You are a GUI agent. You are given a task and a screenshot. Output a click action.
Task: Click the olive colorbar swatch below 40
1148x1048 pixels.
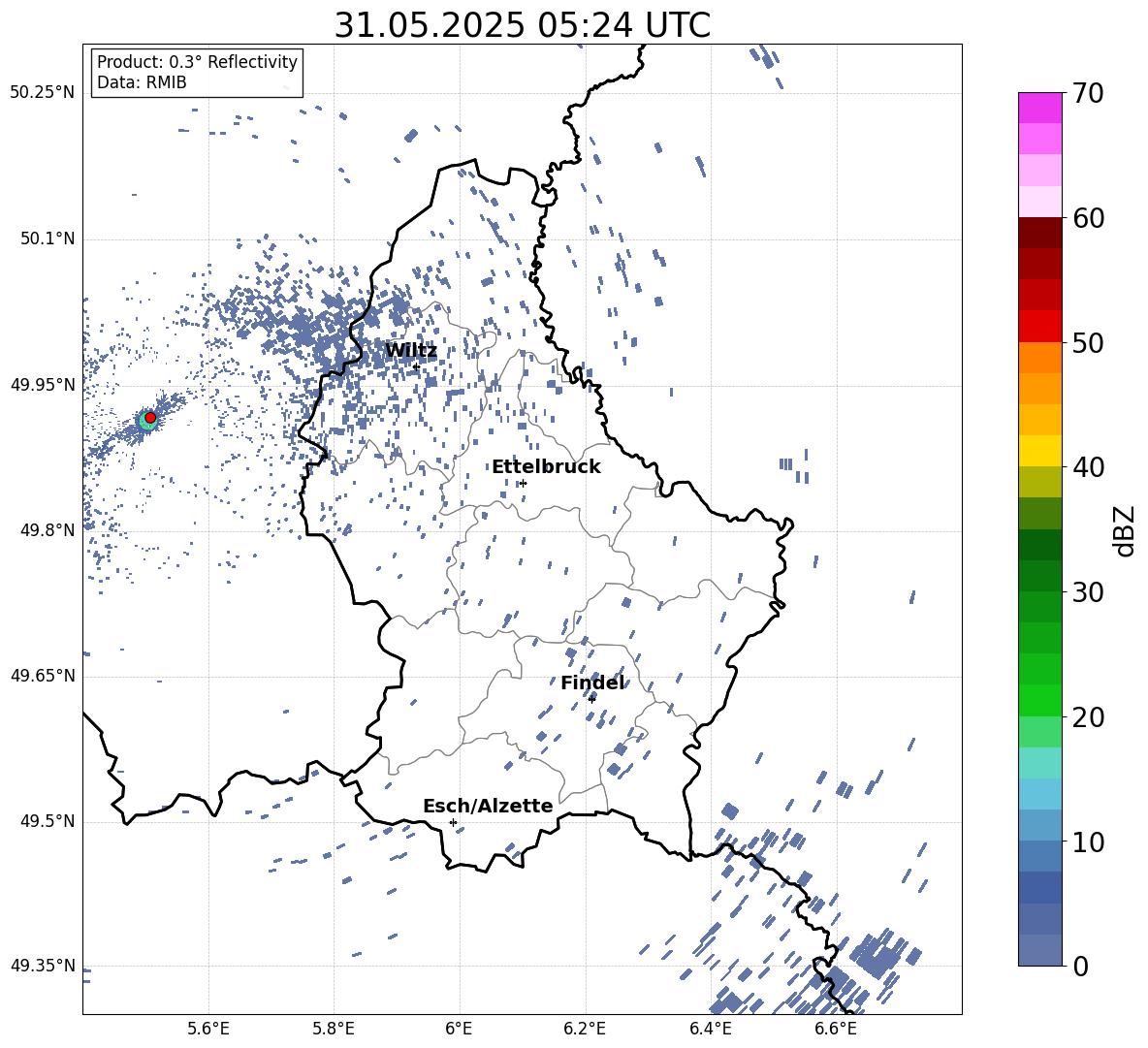point(1039,482)
